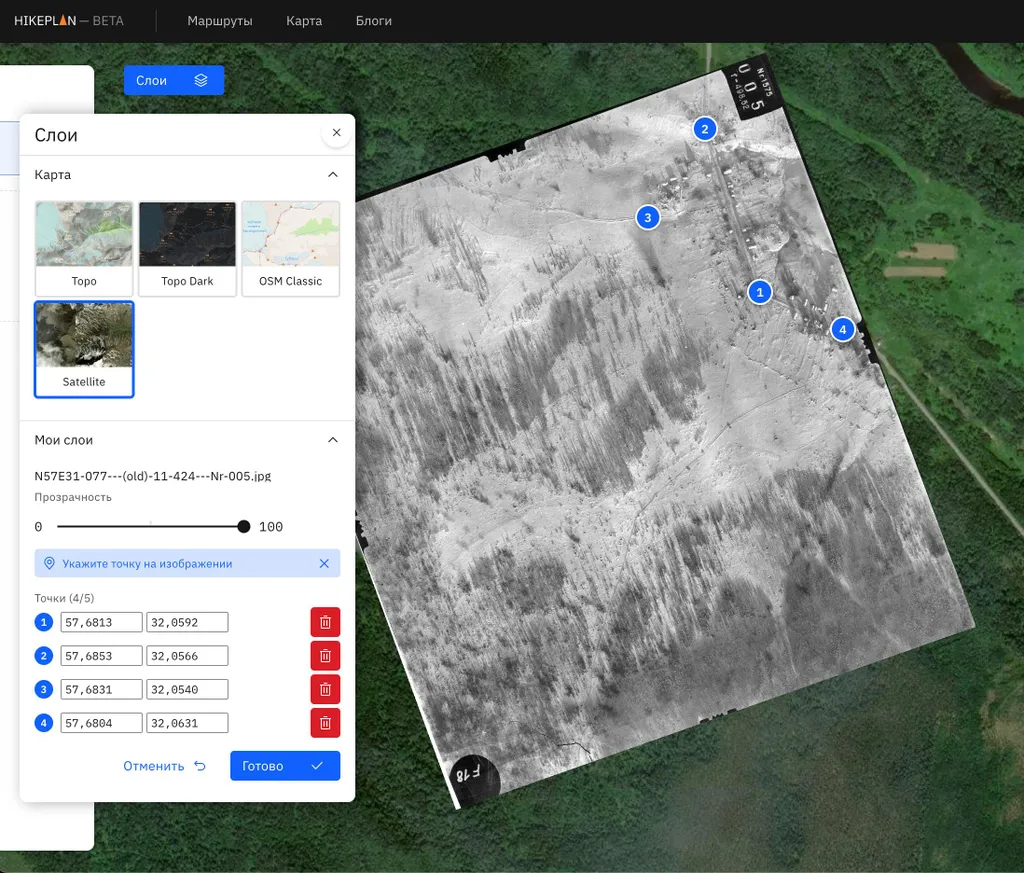The image size is (1024, 873).
Task: Click map marker 2 on the aerial photo
Action: click(705, 129)
